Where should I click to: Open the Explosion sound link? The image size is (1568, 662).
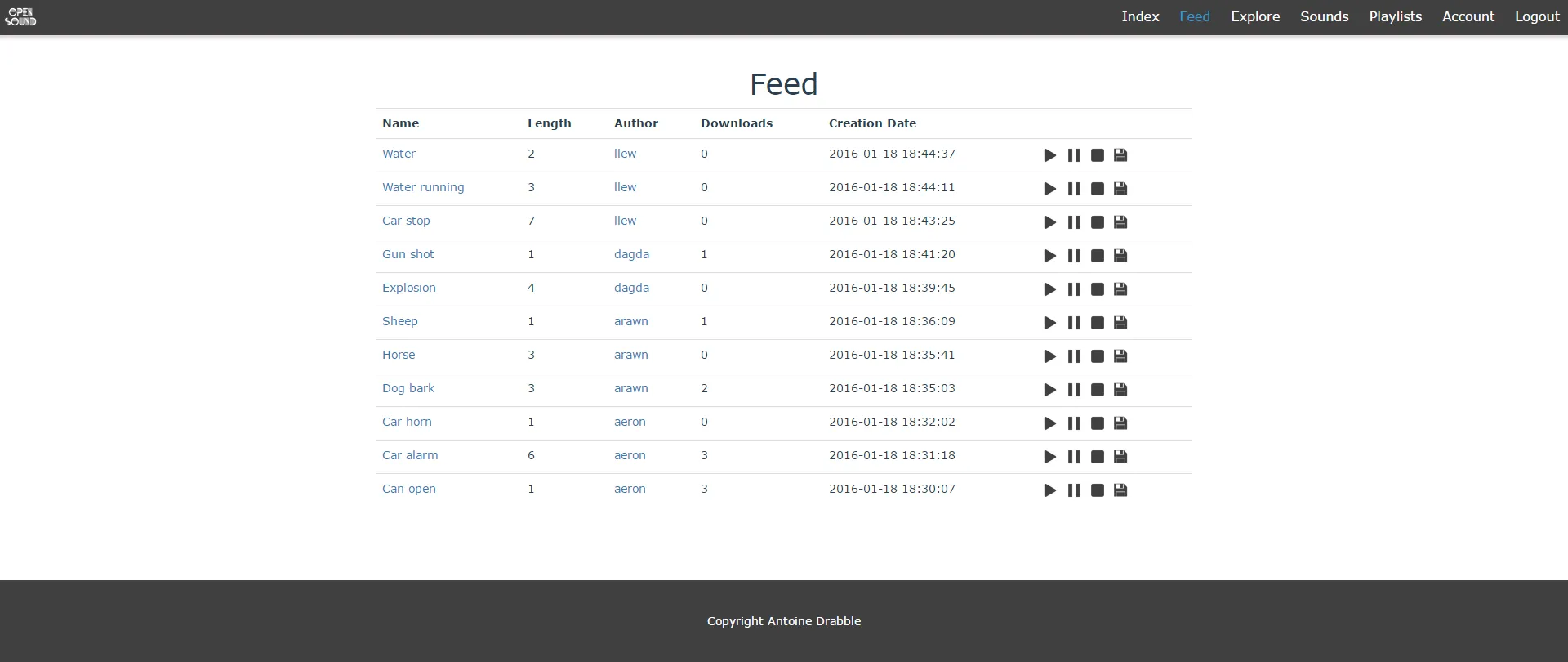409,288
